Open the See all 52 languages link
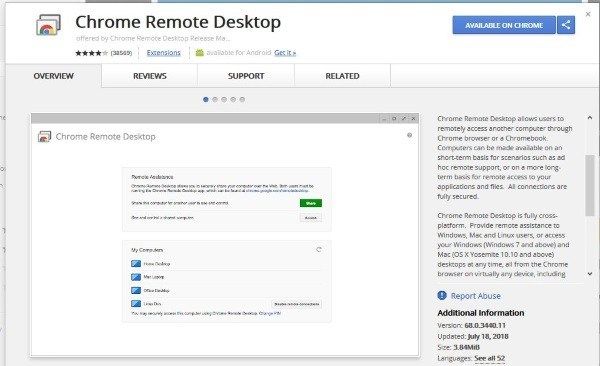The image size is (600, 366). (490, 358)
